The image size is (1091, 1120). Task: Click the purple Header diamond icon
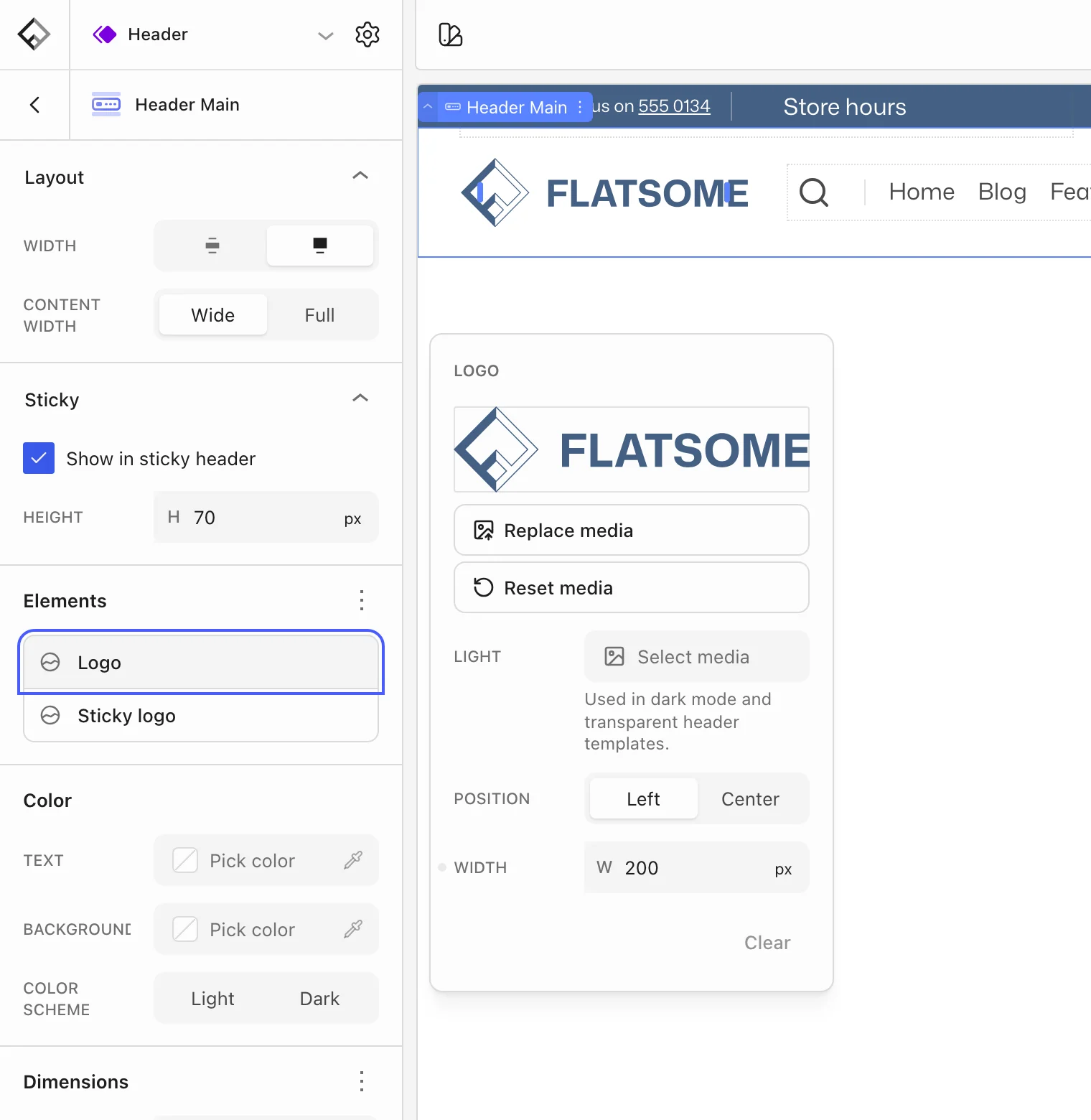105,34
